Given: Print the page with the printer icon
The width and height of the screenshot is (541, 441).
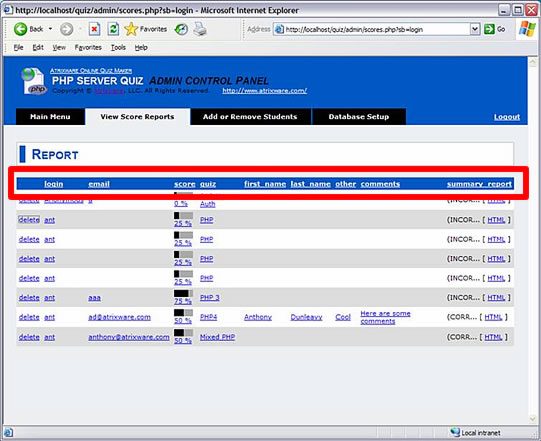Looking at the screenshot, I should click(200, 29).
